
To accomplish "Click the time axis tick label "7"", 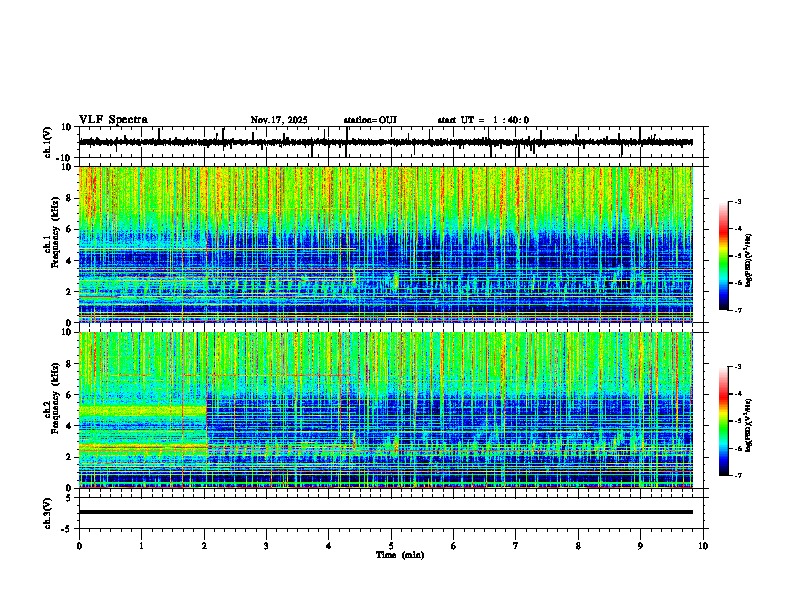I will tap(516, 546).
